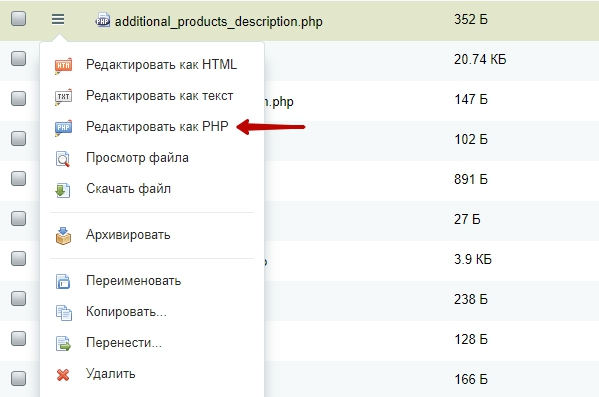
Task: Click the 128 Б size value
Action: pyautogui.click(x=471, y=339)
